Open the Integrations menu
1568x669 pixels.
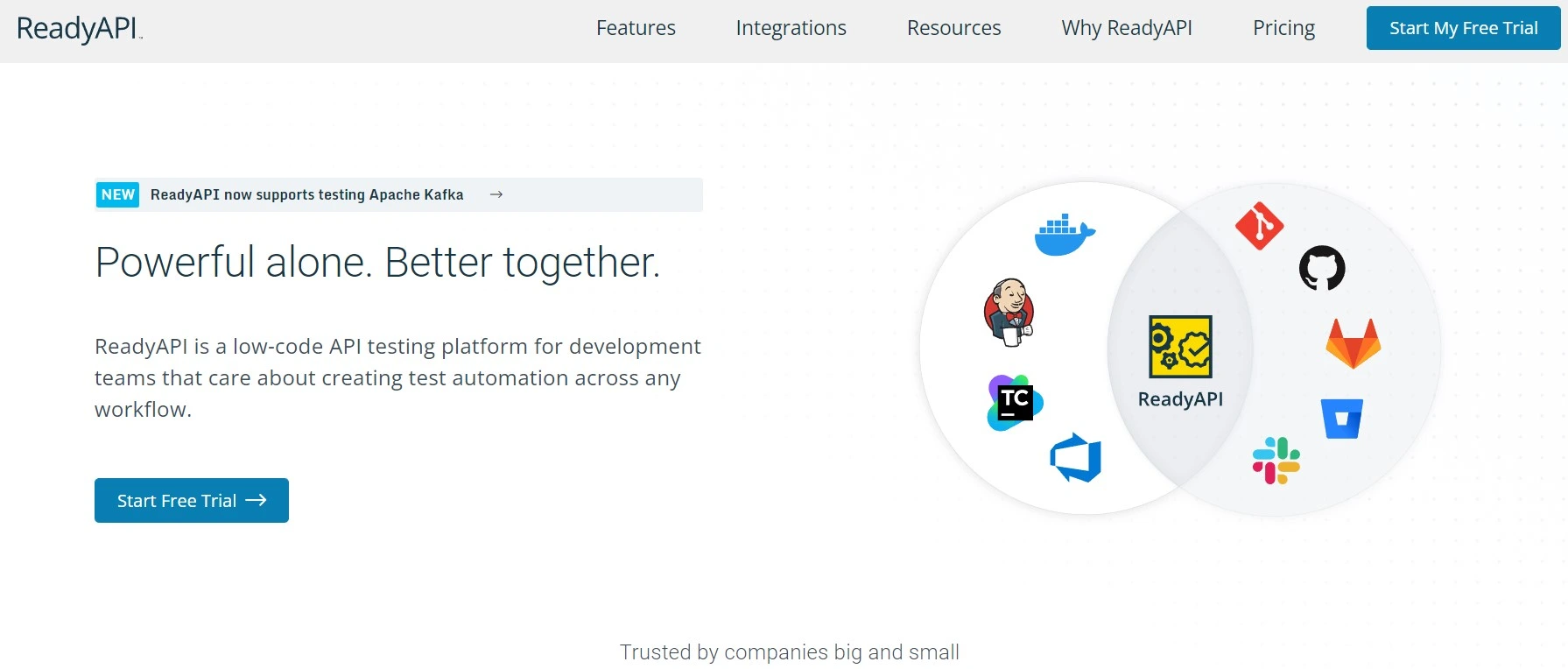point(791,28)
